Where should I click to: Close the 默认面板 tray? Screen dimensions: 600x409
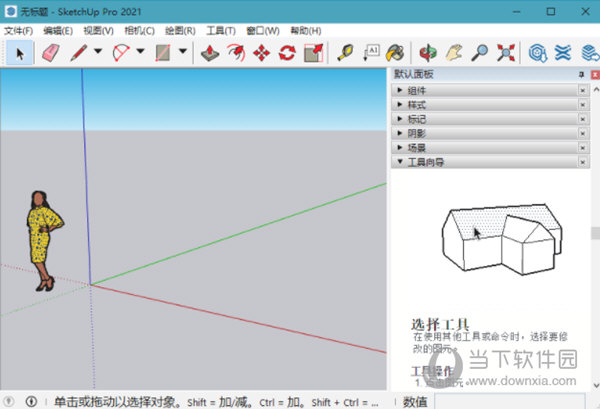595,75
